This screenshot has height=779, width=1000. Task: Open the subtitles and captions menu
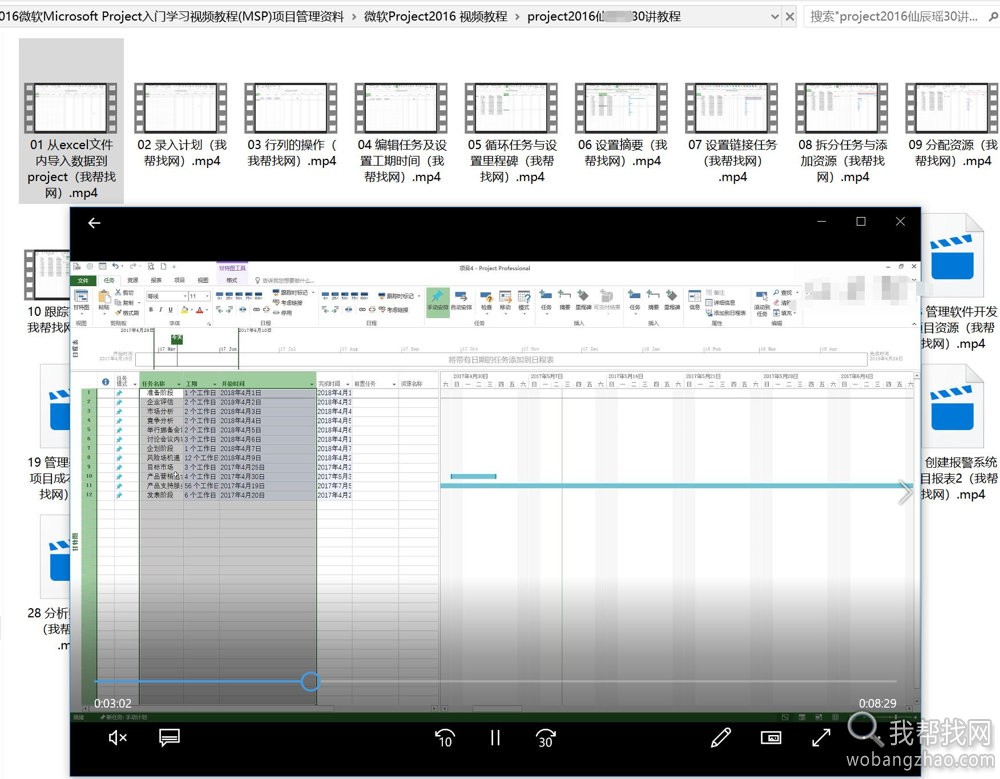(170, 738)
